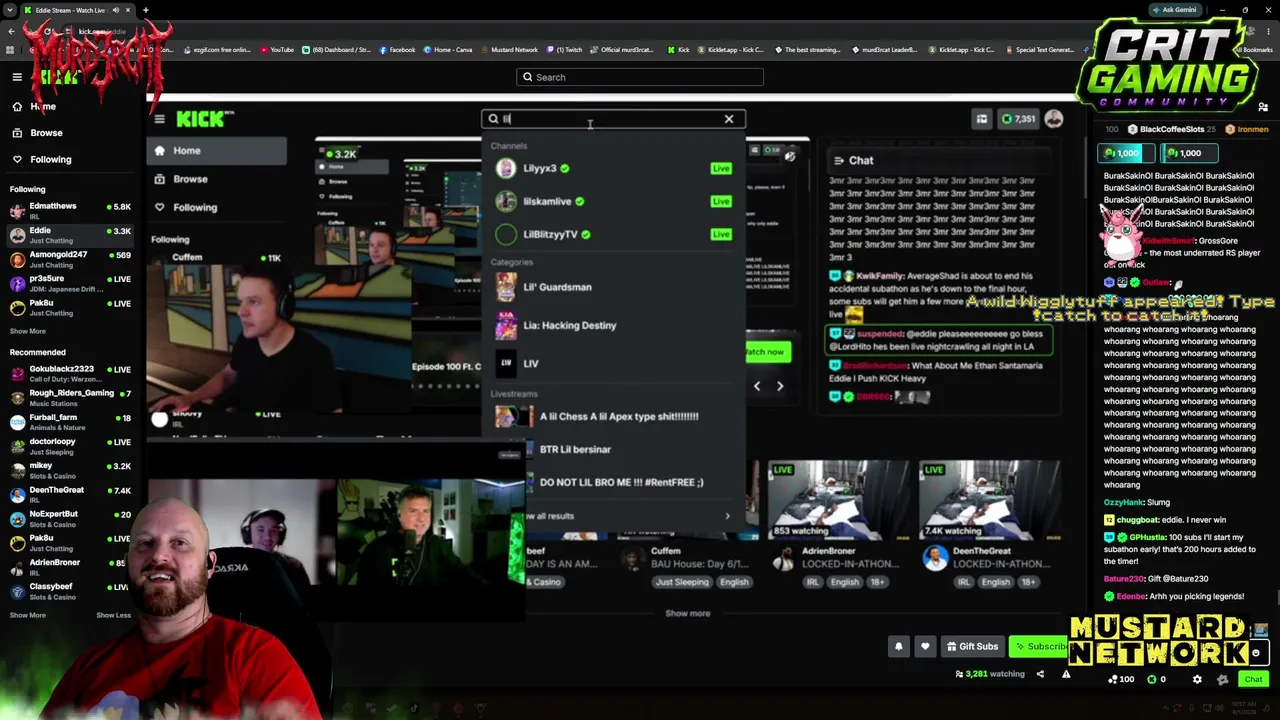Open Gokublackz2323 recommended channel

(70, 373)
